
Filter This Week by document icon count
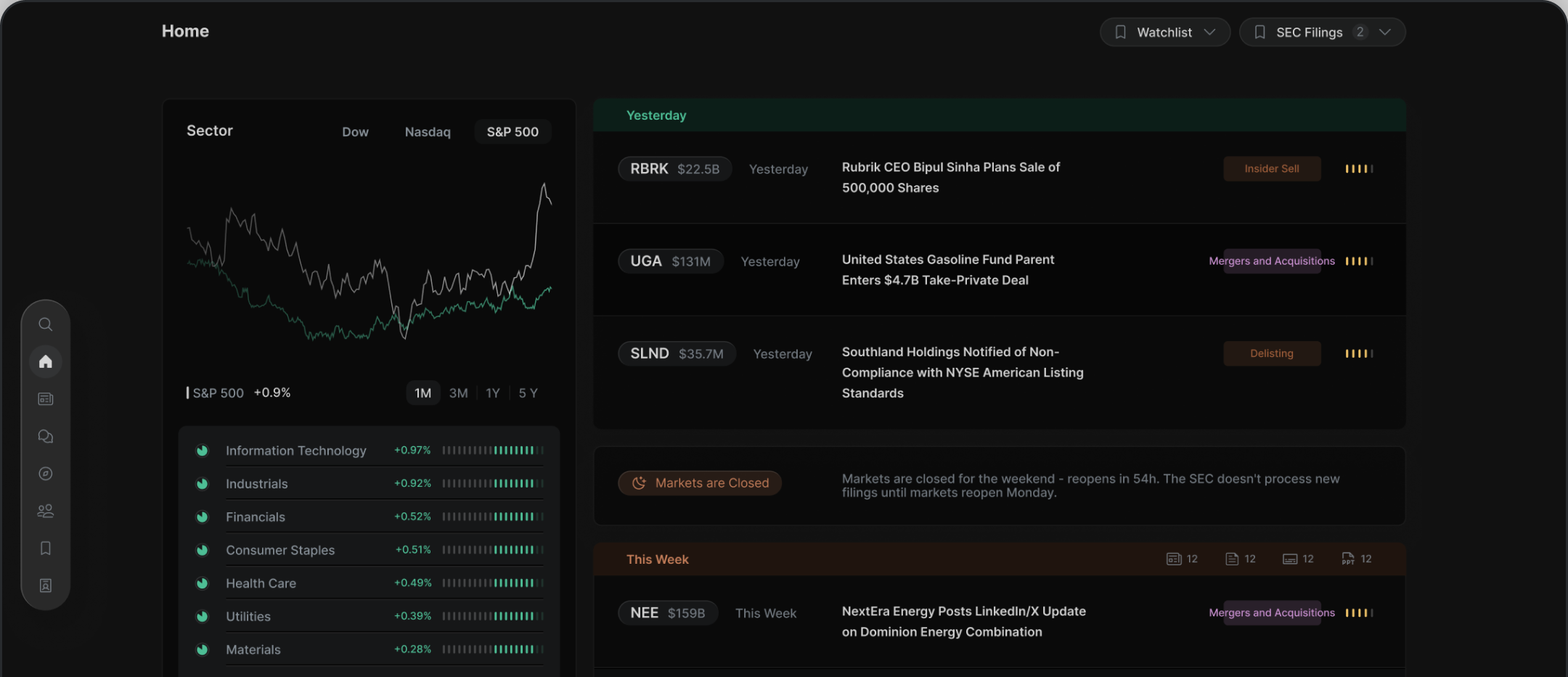click(x=1240, y=559)
